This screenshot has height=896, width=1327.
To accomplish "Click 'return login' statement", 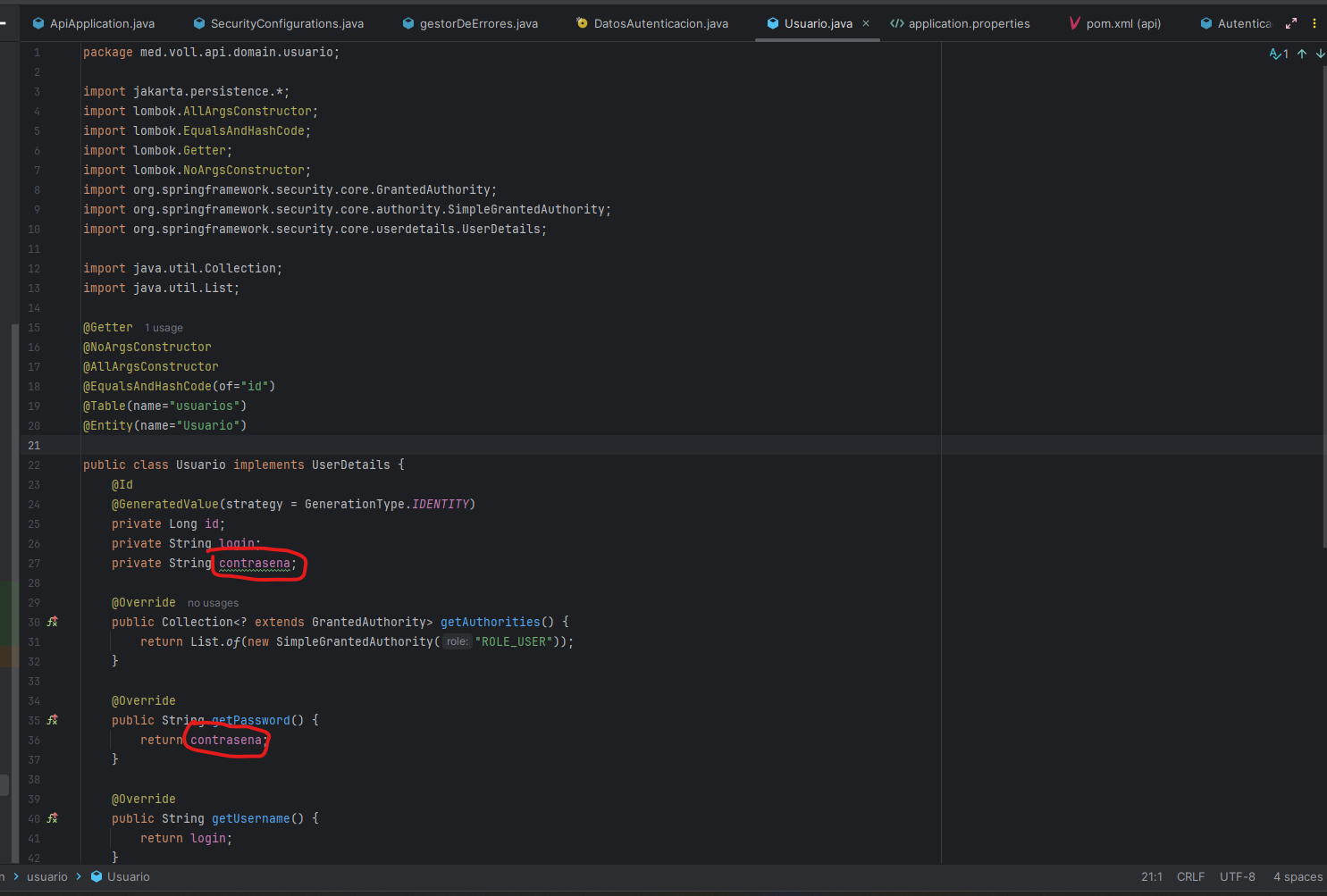I will pyautogui.click(x=187, y=838).
